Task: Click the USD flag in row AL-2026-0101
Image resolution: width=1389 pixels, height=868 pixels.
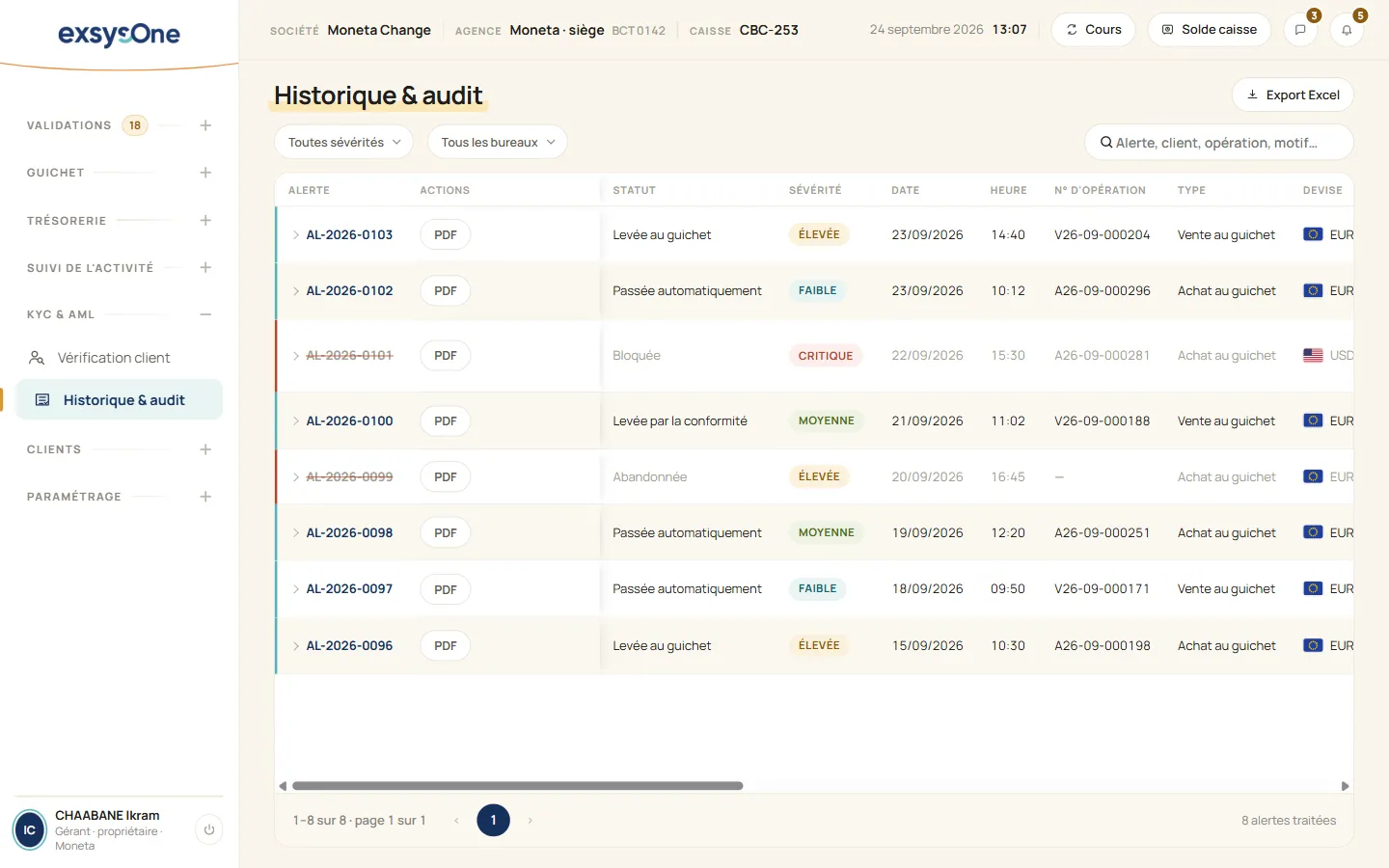Action: click(x=1313, y=355)
